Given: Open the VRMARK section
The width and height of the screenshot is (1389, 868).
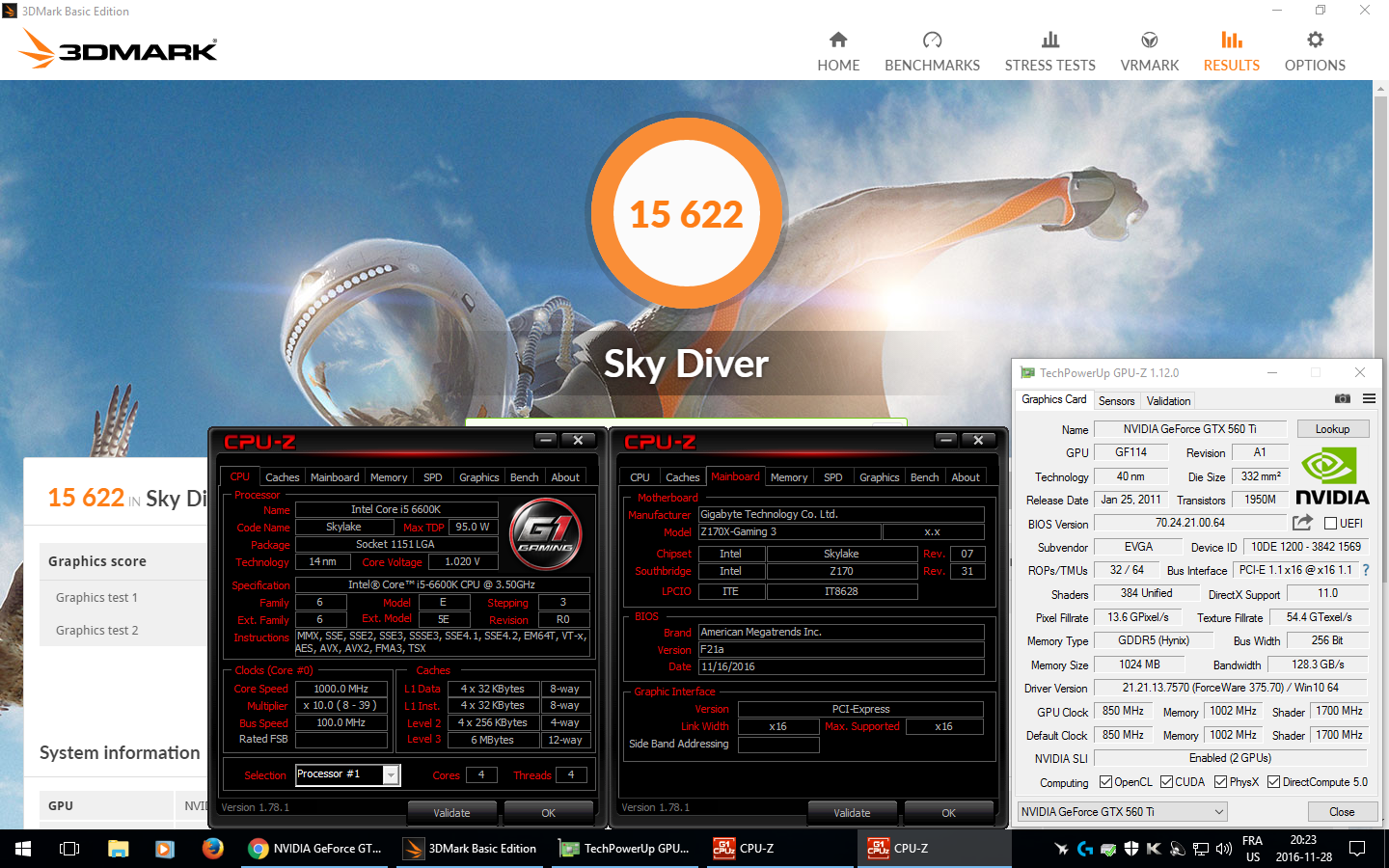Looking at the screenshot, I should pyautogui.click(x=1150, y=52).
